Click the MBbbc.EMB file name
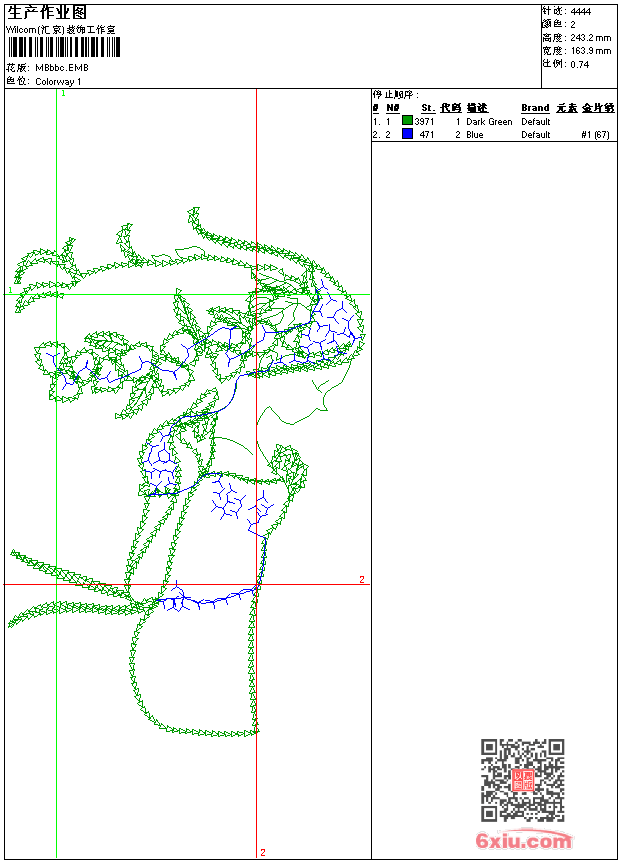Viewport: 620px width, 860px height. point(62,68)
